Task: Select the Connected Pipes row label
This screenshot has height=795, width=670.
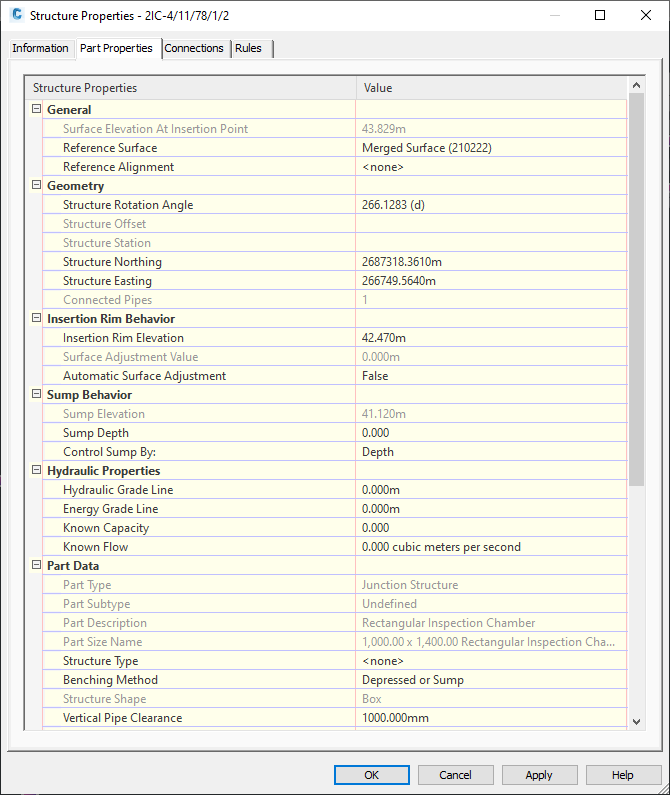Action: (108, 300)
